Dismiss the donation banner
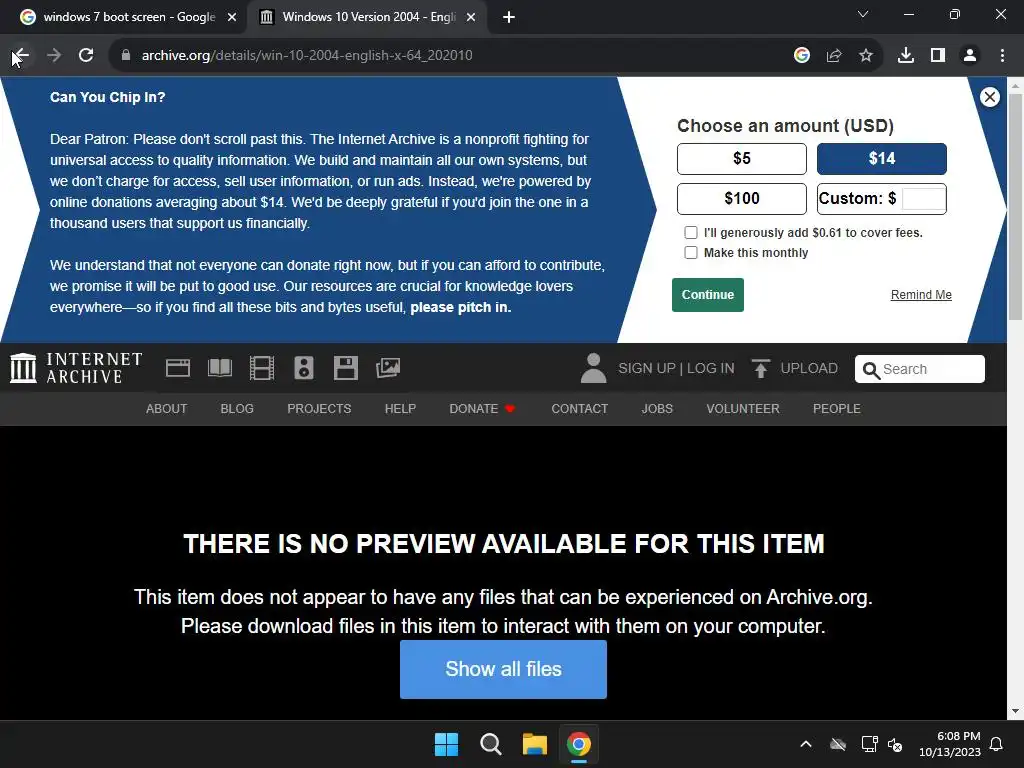The width and height of the screenshot is (1024, 768). [x=989, y=97]
